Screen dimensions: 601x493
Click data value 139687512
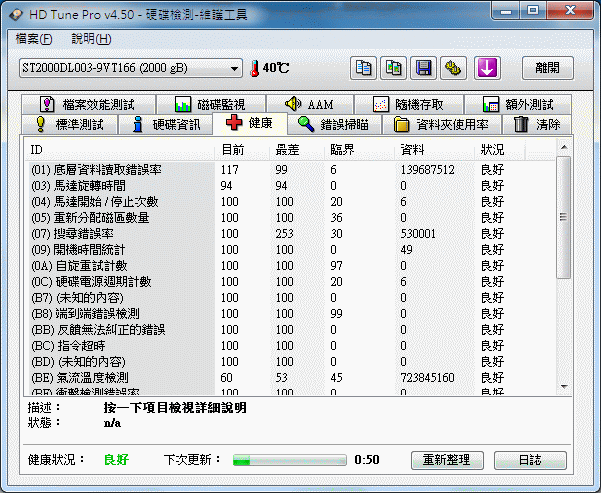click(x=427, y=170)
